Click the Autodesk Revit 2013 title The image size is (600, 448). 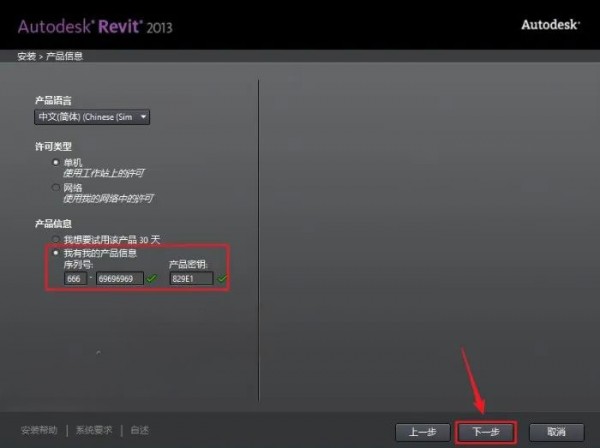point(95,27)
